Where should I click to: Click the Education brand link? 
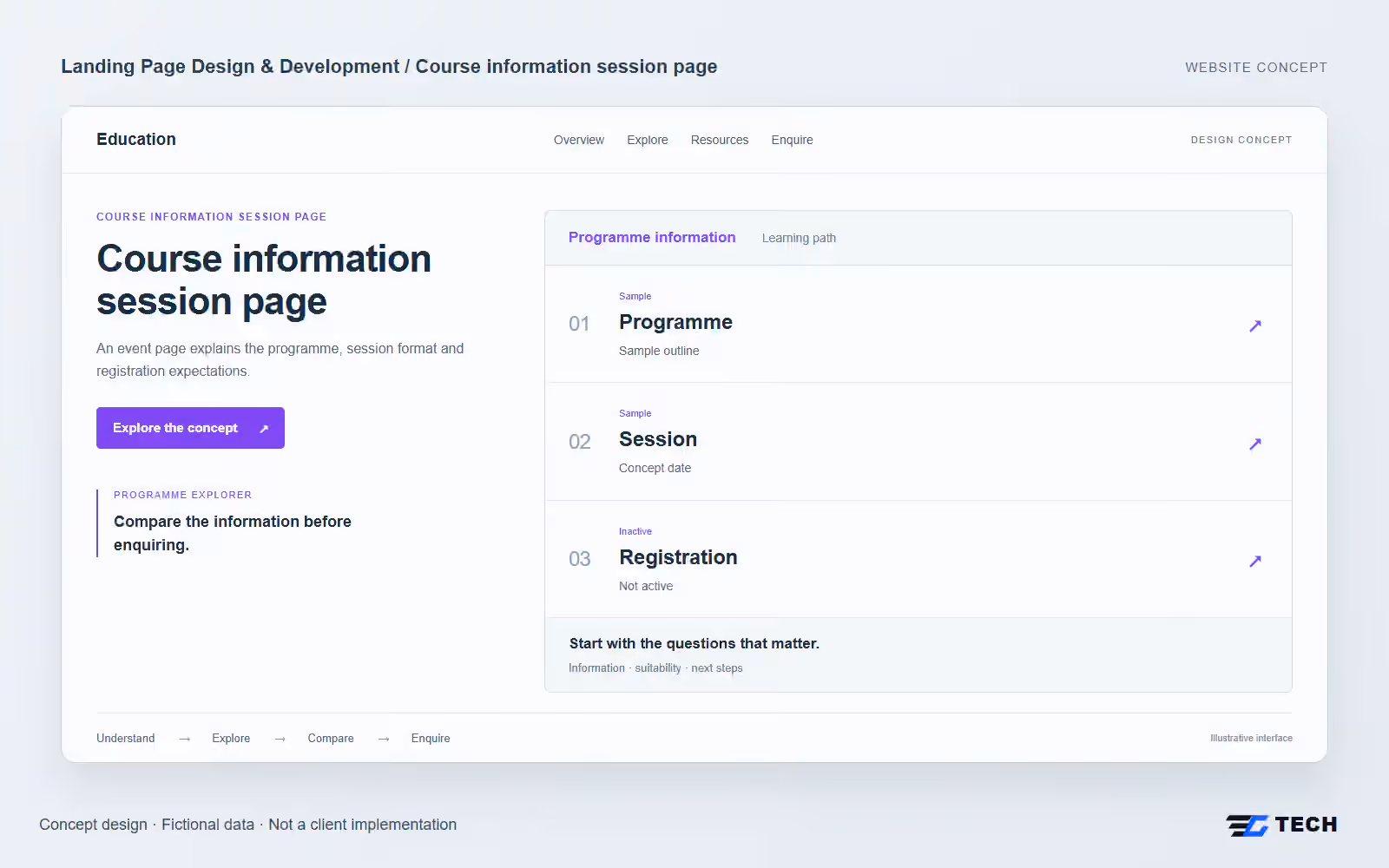(136, 139)
